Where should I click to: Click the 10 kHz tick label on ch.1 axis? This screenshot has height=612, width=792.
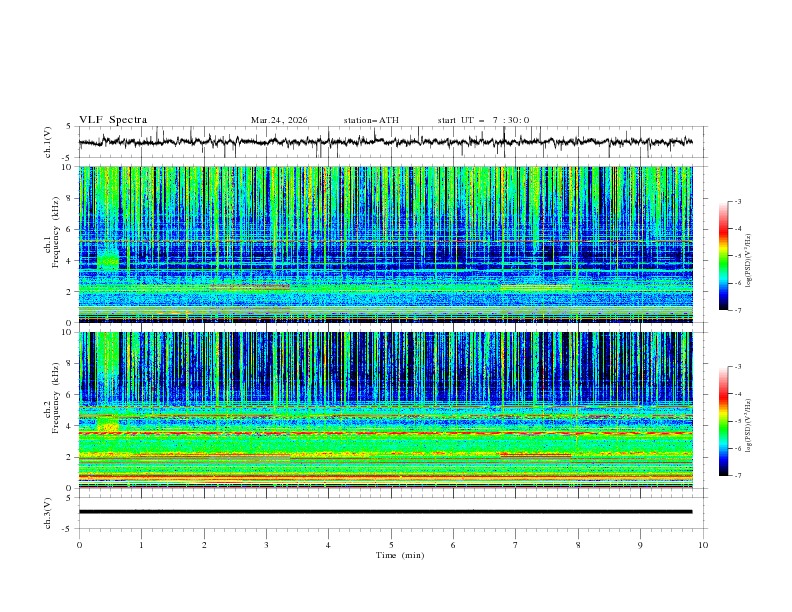point(67,167)
